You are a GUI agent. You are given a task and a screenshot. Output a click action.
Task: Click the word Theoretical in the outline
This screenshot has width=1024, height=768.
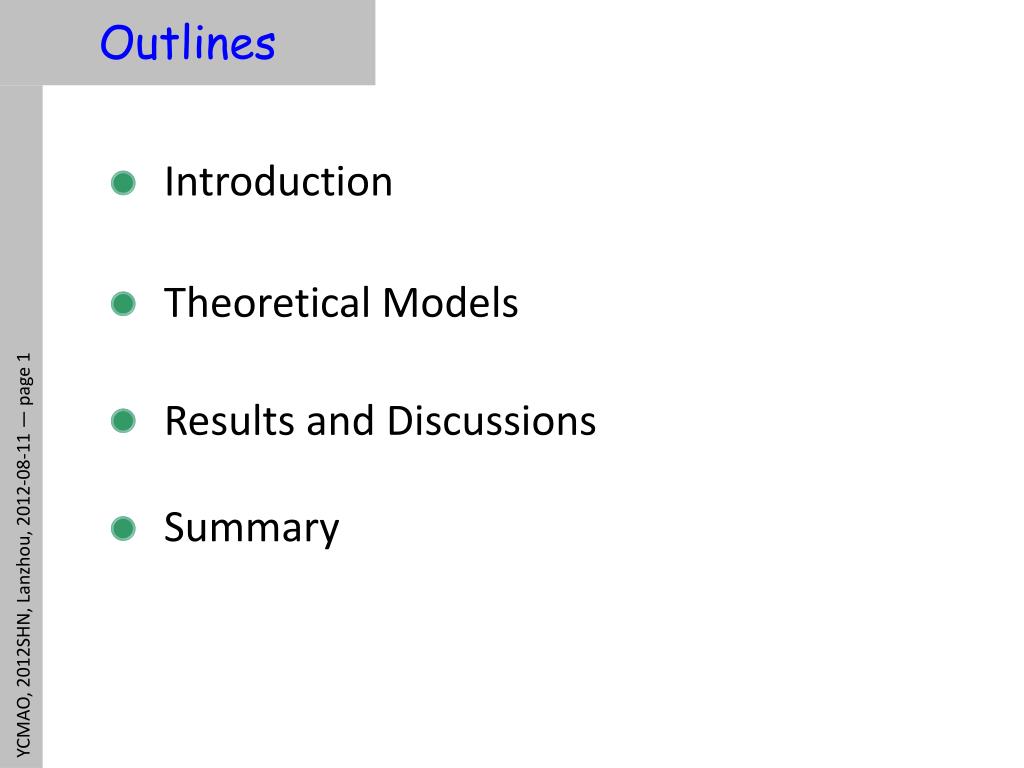pyautogui.click(x=267, y=302)
